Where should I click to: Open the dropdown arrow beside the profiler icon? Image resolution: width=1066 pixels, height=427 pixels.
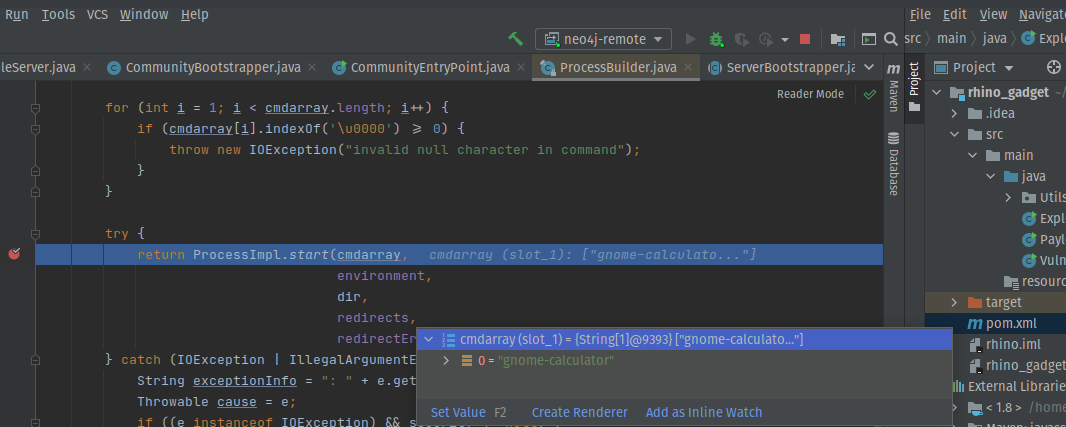[785, 39]
